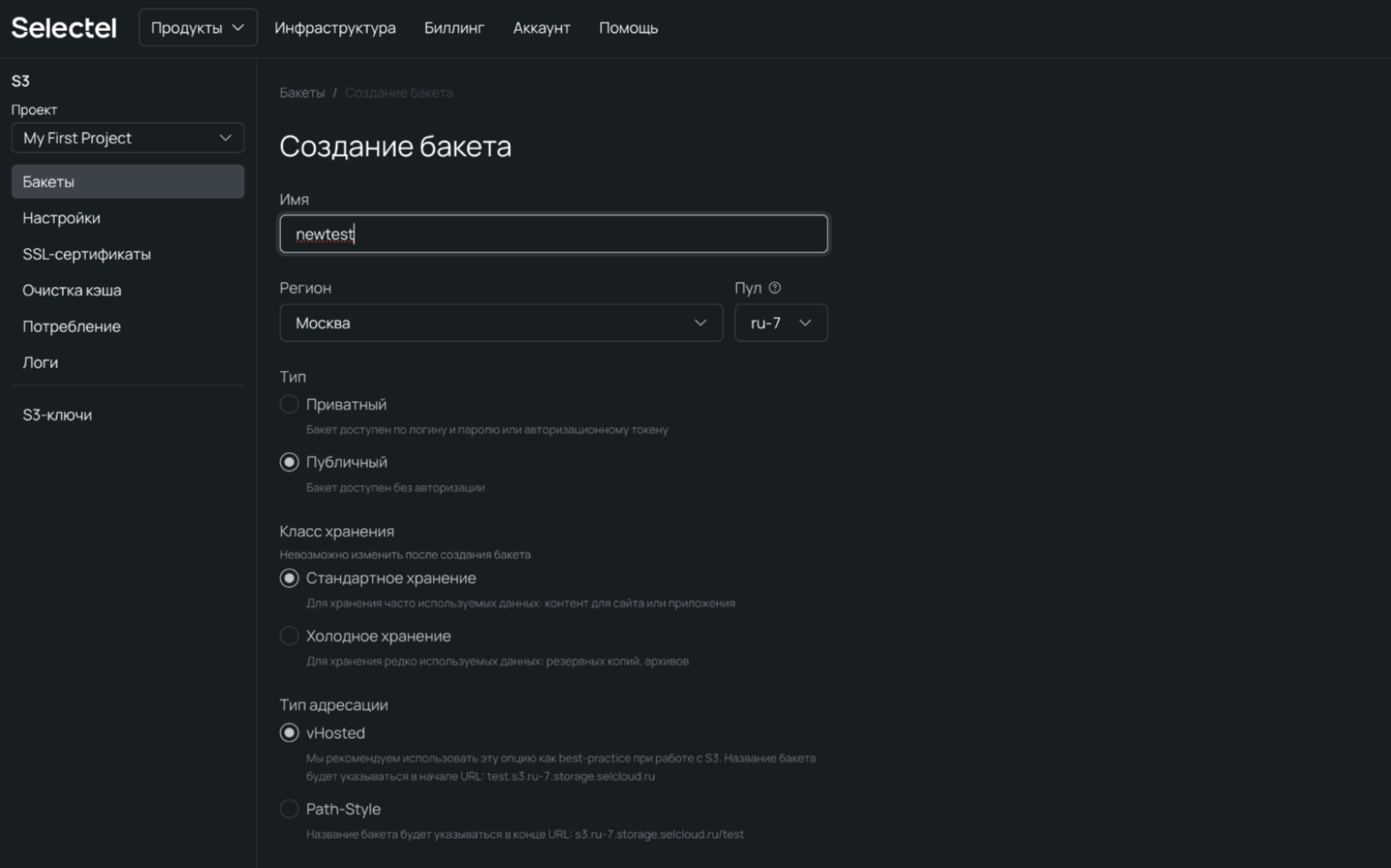Select the Публичный bucket type

click(289, 462)
